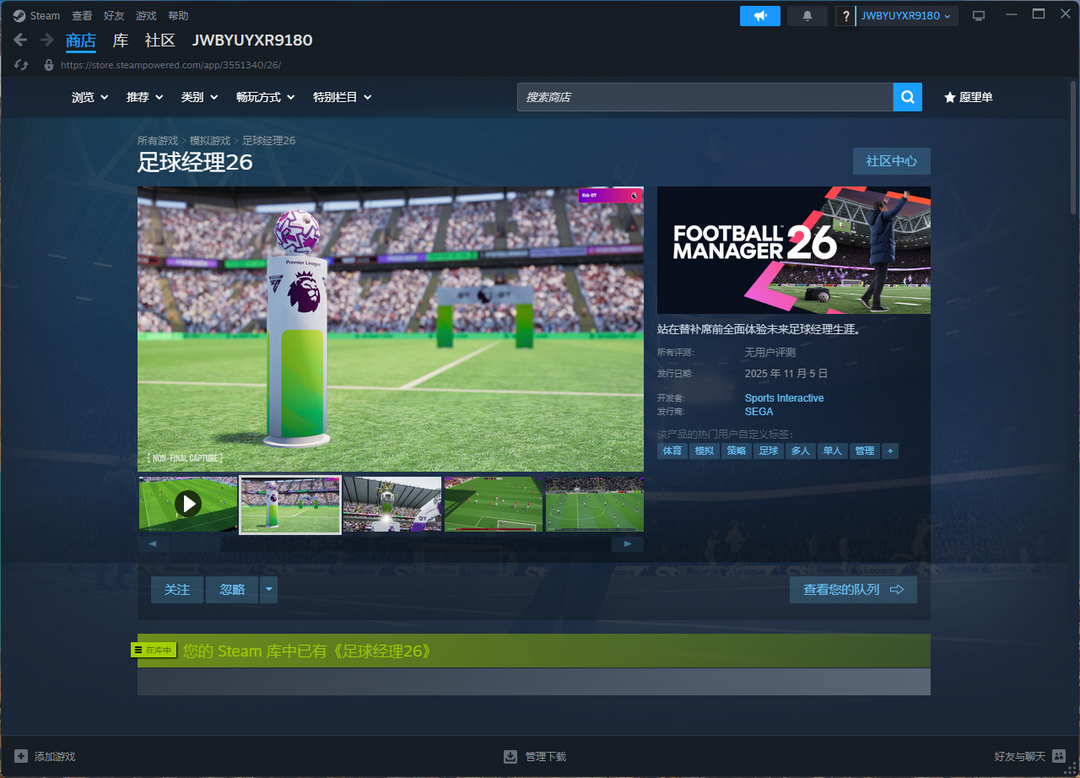Screen dimensions: 1080x778
Task: Expand the 类别 dropdown menu
Action: pyautogui.click(x=199, y=97)
